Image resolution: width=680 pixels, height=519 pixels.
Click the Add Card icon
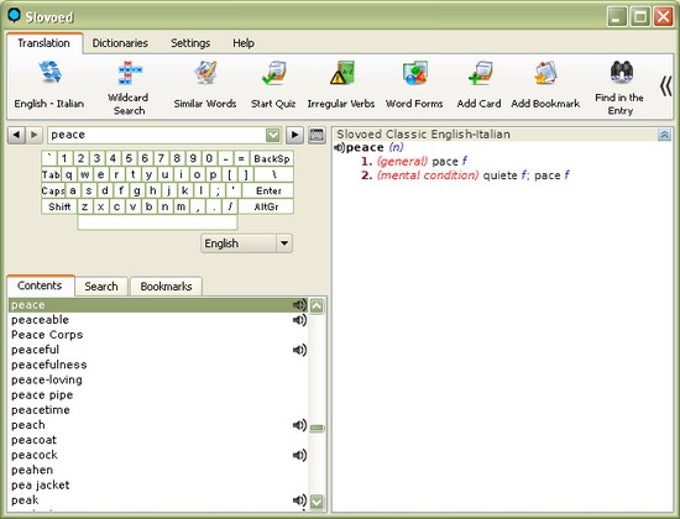click(480, 72)
